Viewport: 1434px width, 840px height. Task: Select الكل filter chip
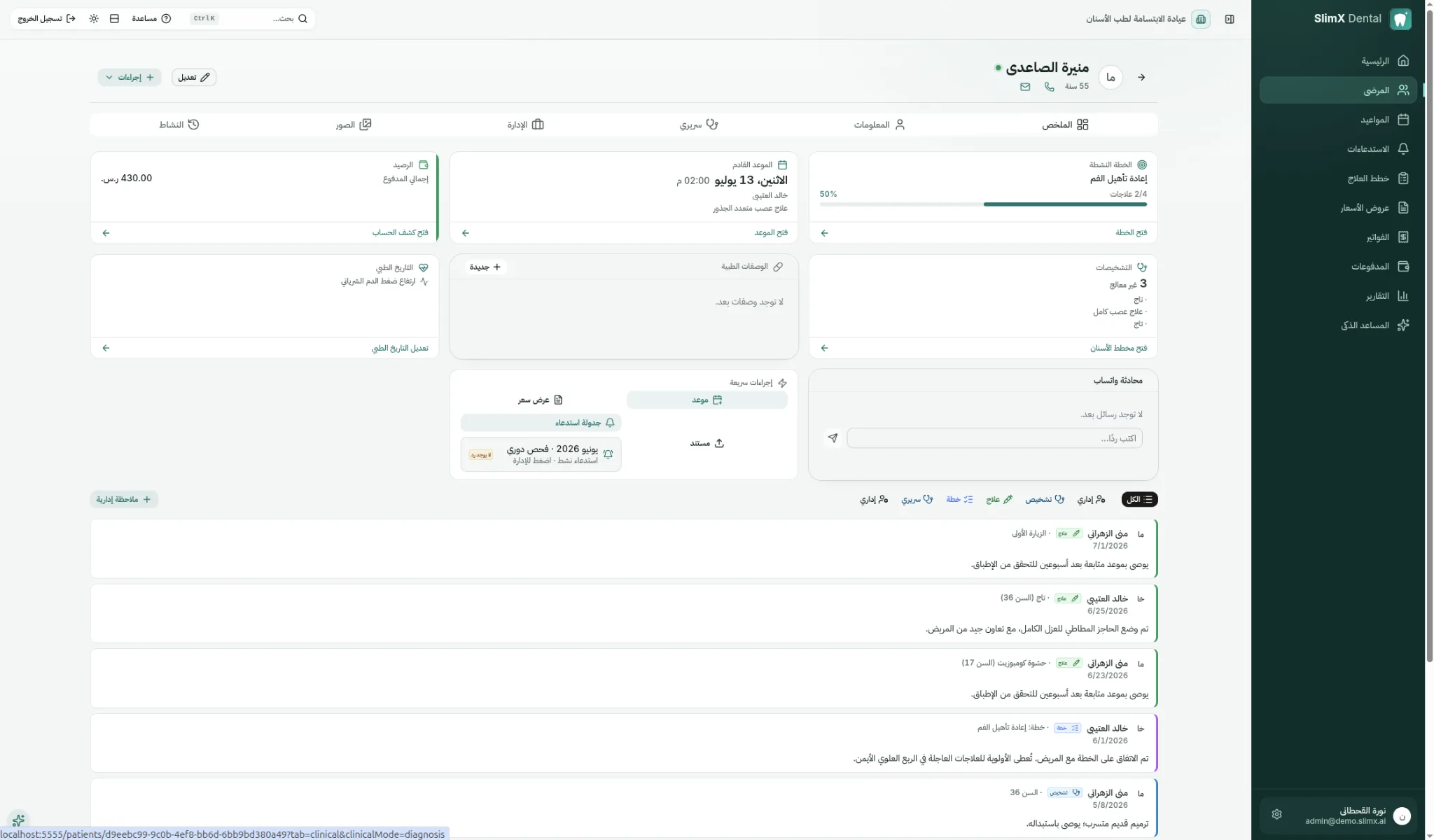point(1139,499)
